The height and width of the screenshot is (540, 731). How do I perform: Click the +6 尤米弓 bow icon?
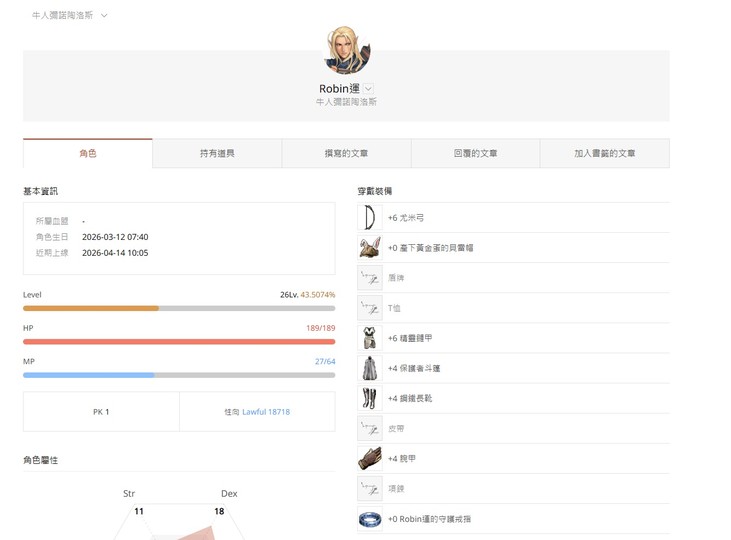369,217
